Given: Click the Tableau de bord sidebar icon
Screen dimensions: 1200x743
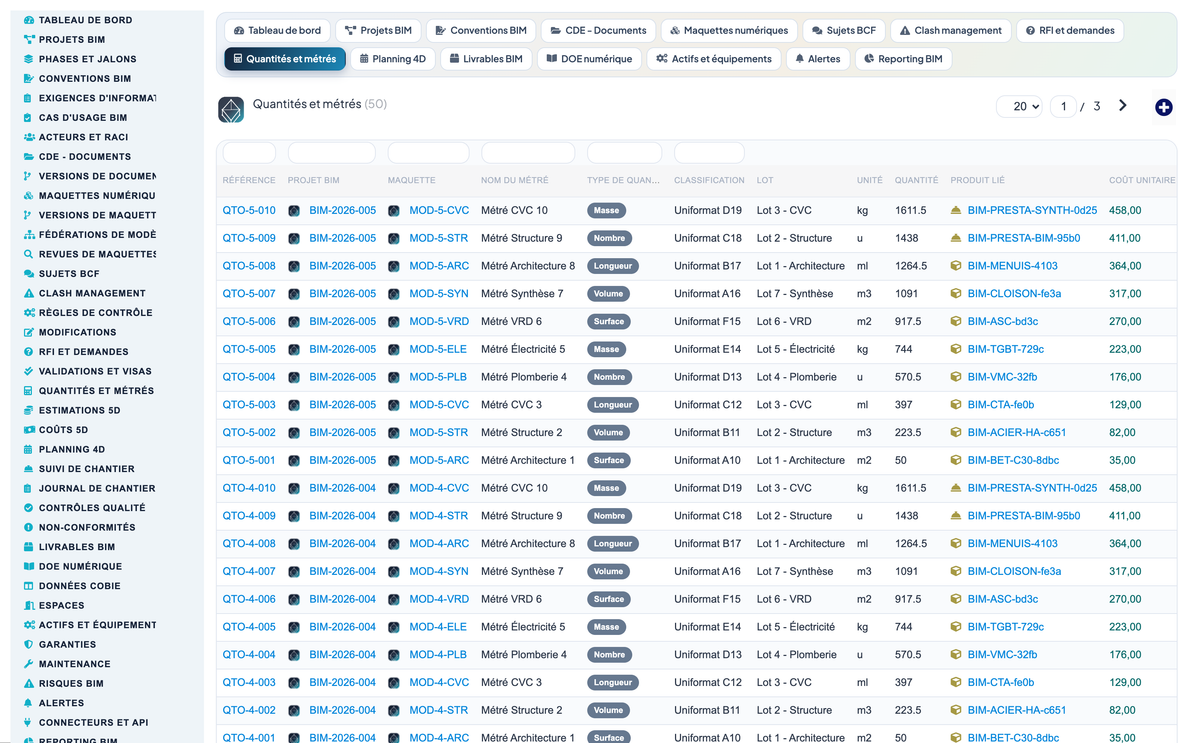Looking at the screenshot, I should (x=29, y=20).
